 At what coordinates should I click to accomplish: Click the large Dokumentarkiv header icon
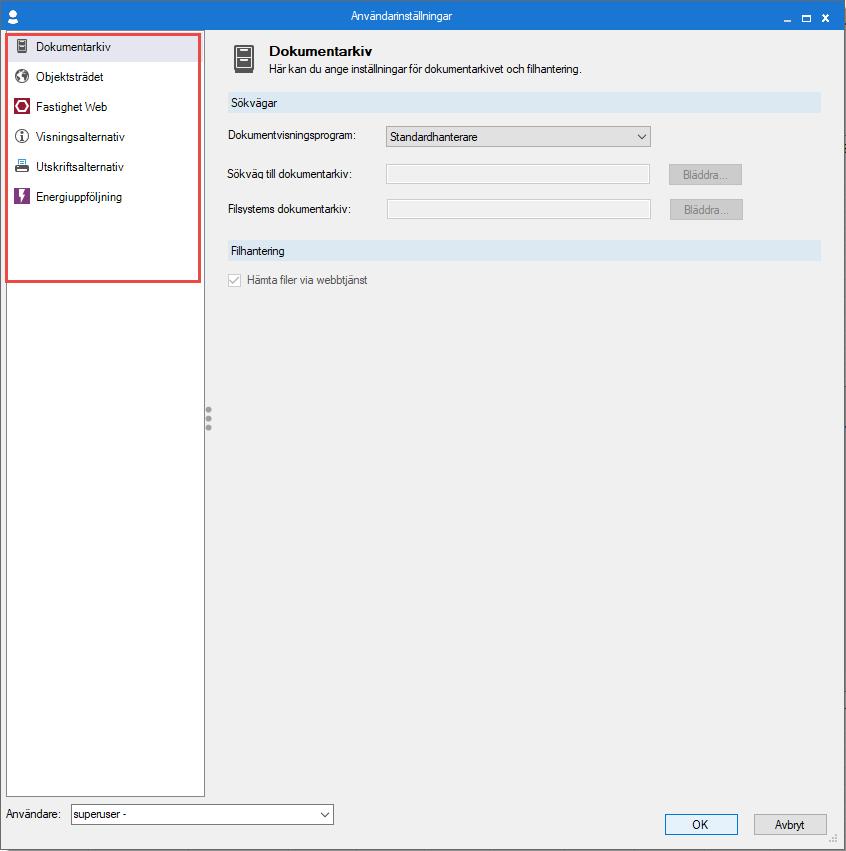pos(244,59)
